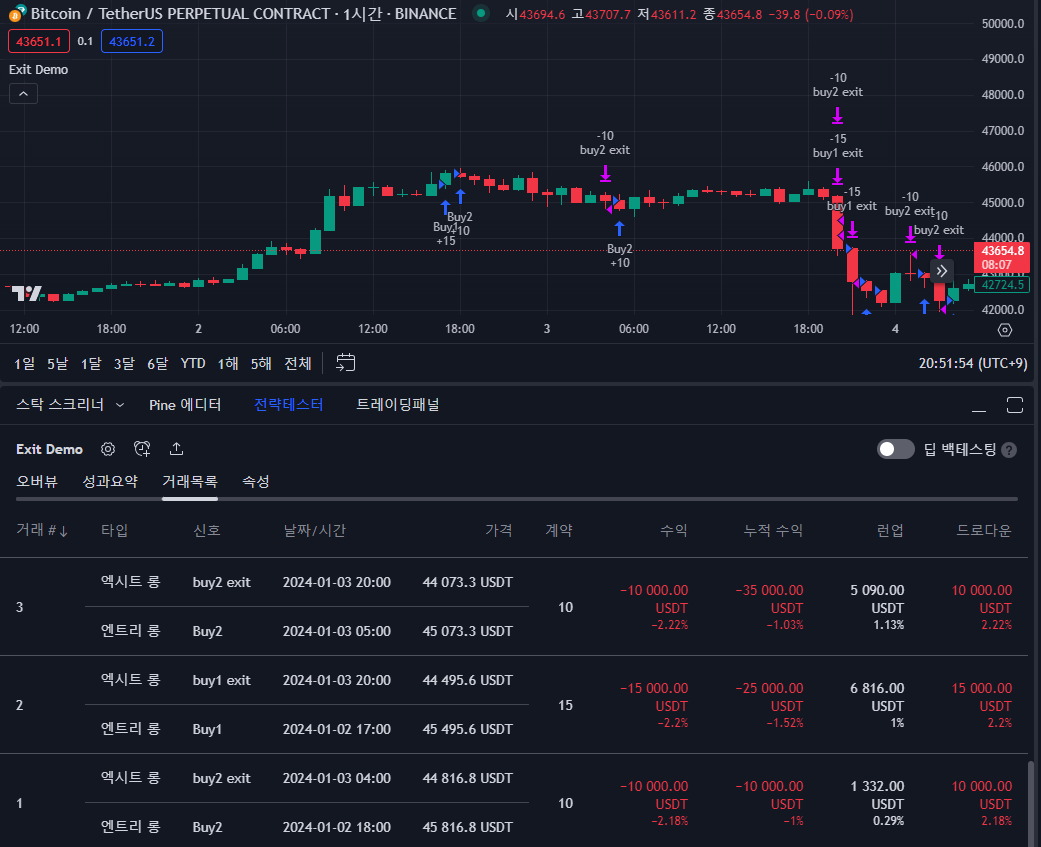1041x847 pixels.
Task: Set chart range to 1 day
Action: [25, 364]
